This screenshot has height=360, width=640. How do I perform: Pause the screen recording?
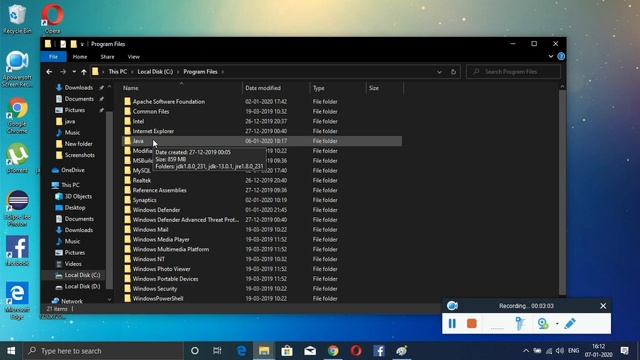452,324
